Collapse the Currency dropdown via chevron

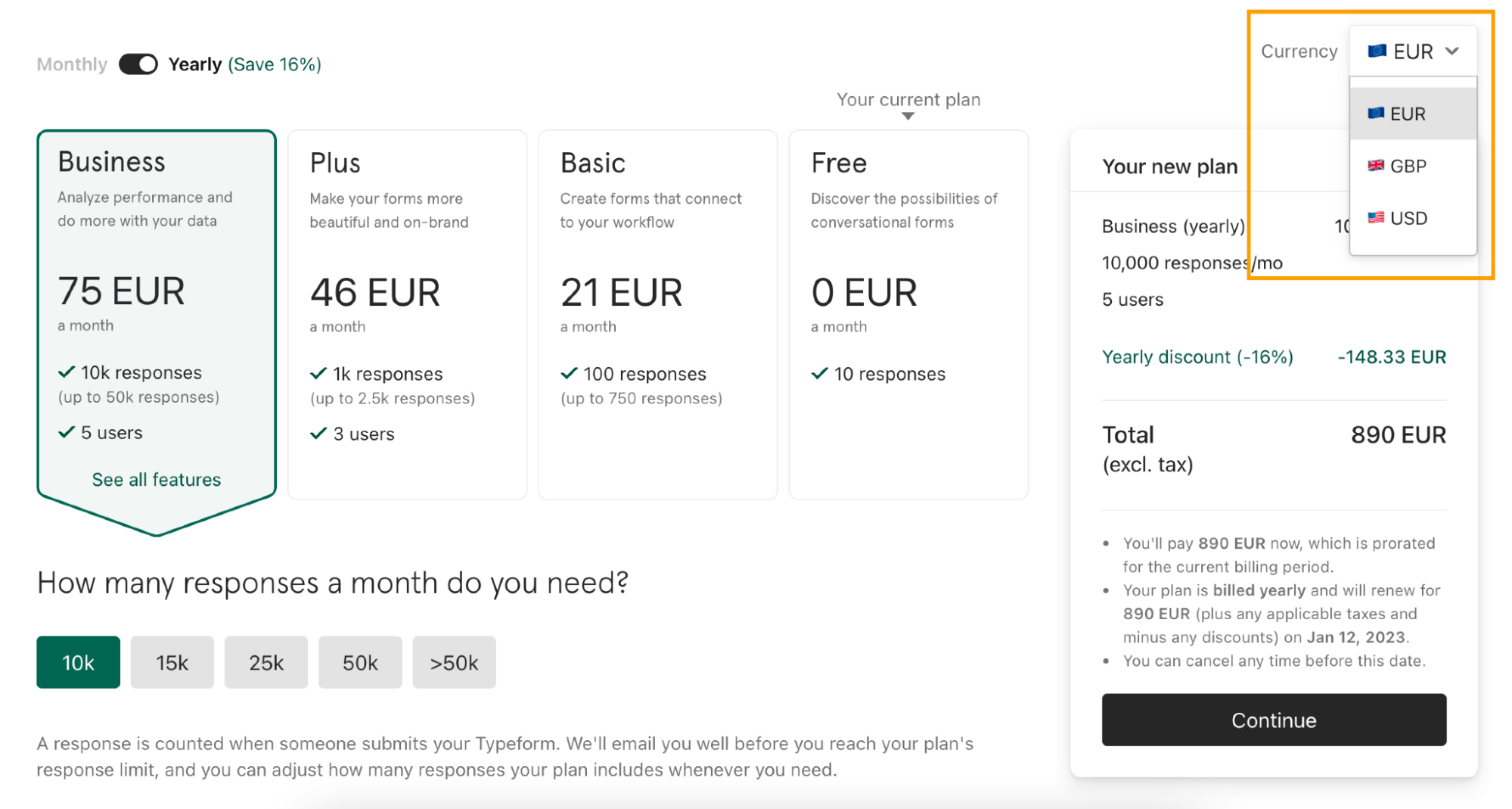(x=1451, y=51)
